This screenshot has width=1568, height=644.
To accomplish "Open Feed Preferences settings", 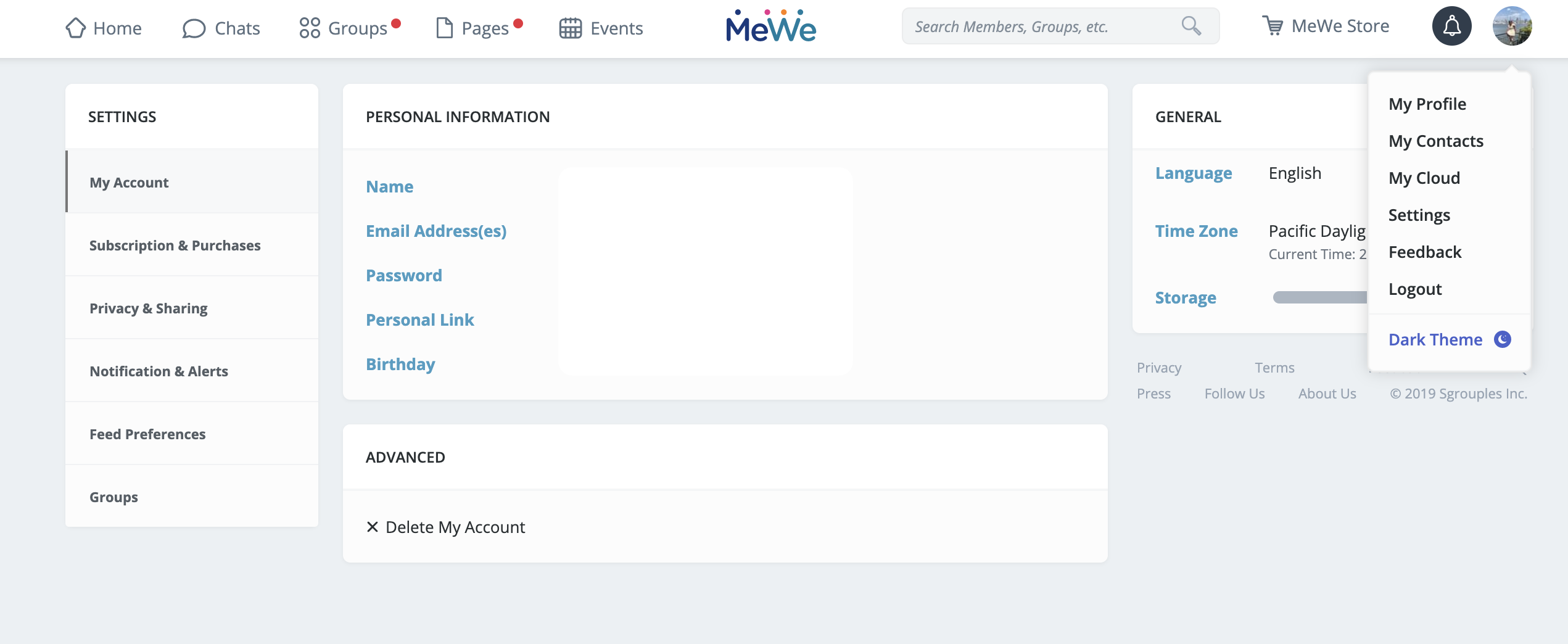I will [192, 434].
